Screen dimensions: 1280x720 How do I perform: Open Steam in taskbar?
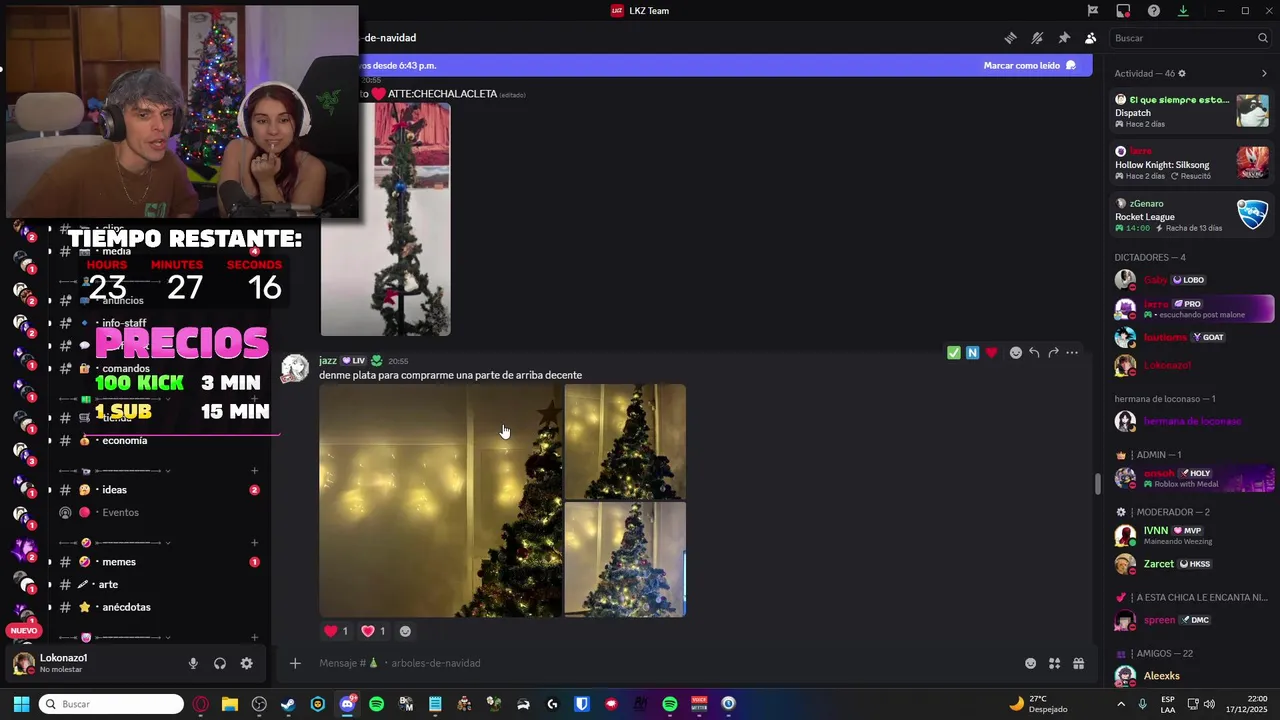pos(288,704)
